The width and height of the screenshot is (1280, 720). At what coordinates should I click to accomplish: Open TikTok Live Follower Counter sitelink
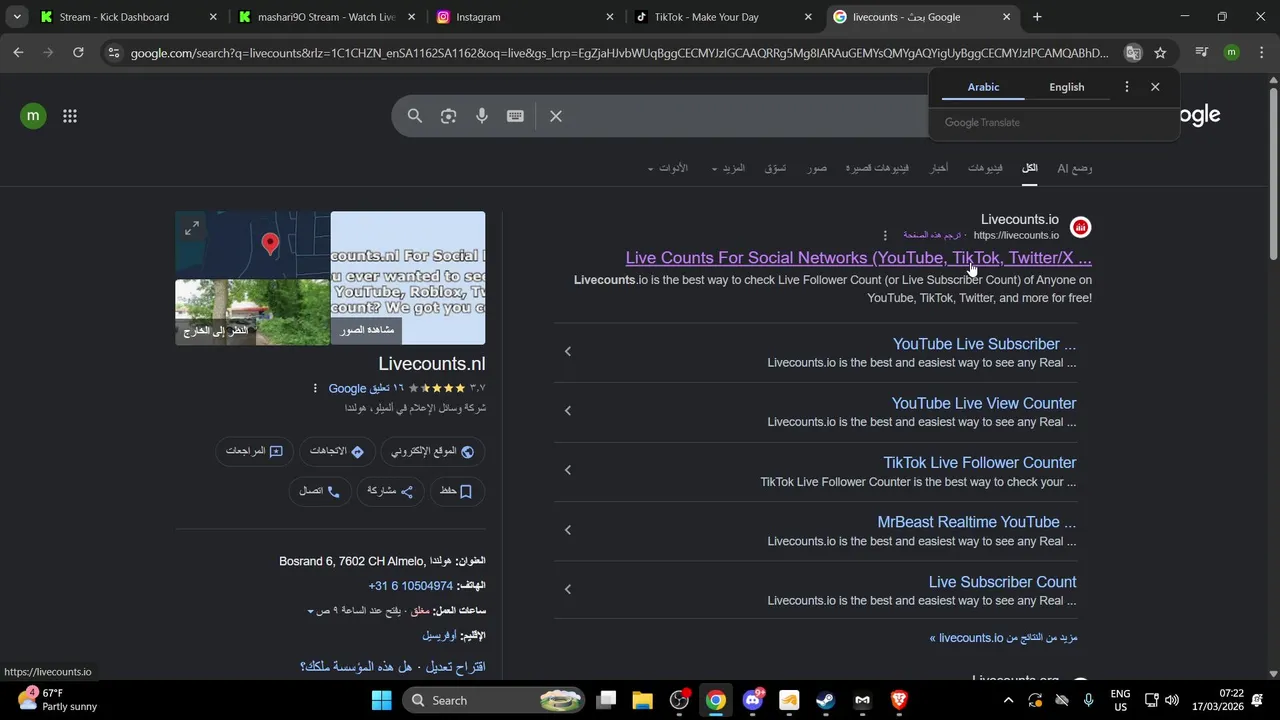tap(980, 463)
